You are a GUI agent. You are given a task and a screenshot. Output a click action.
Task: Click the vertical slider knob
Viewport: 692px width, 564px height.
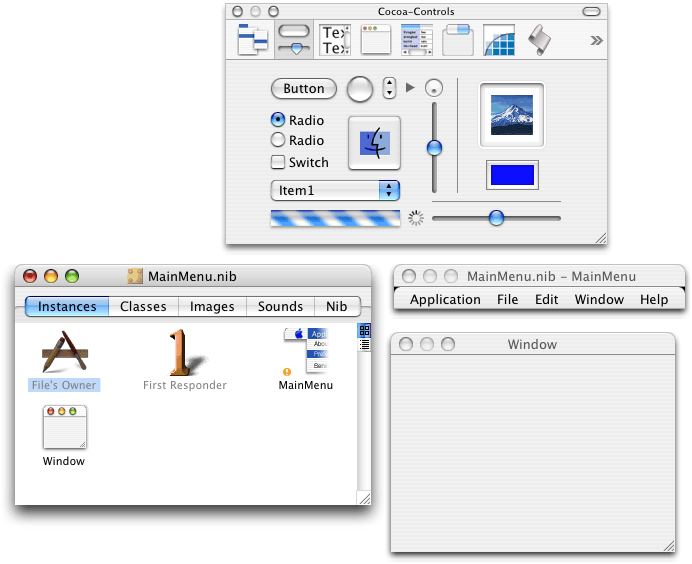point(434,147)
